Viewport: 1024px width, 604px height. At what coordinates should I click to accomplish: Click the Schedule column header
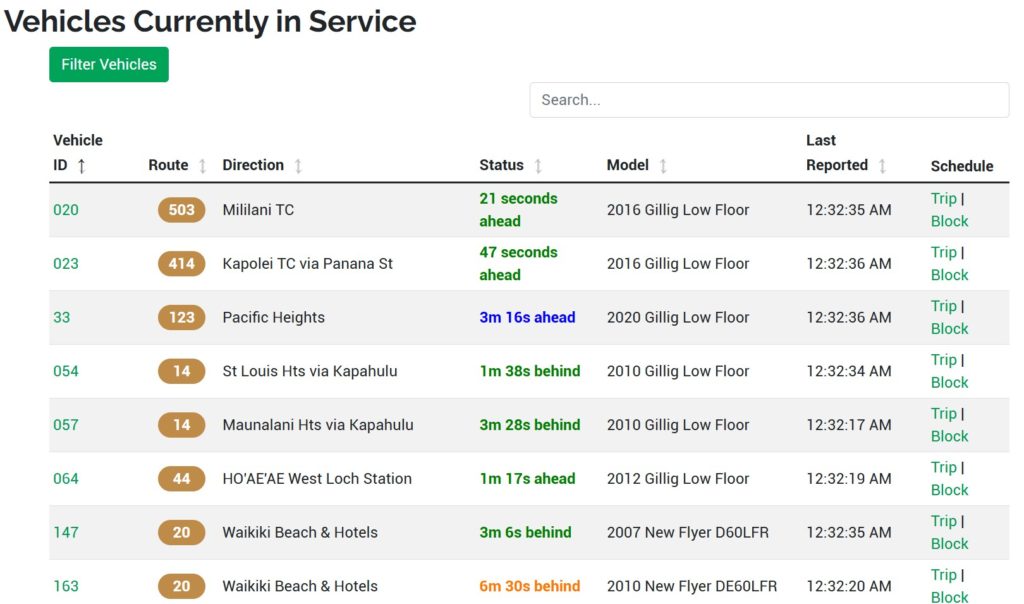pos(961,166)
